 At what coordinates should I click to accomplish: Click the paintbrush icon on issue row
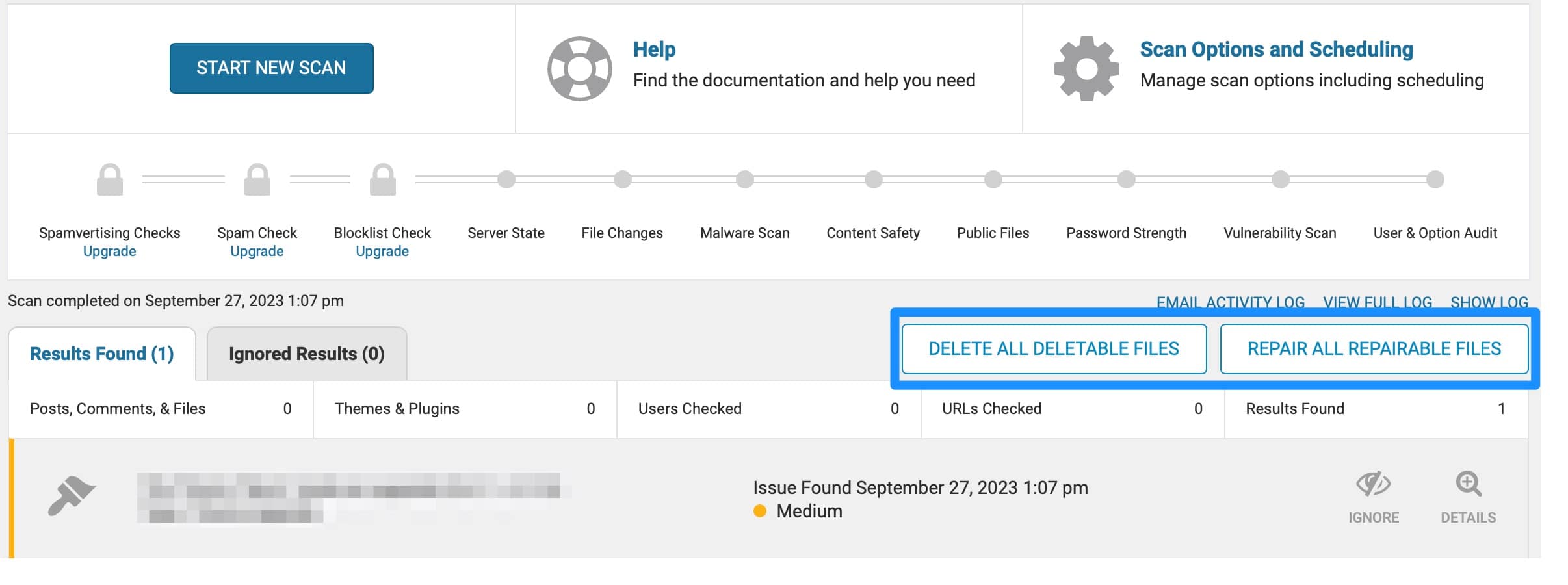point(72,496)
